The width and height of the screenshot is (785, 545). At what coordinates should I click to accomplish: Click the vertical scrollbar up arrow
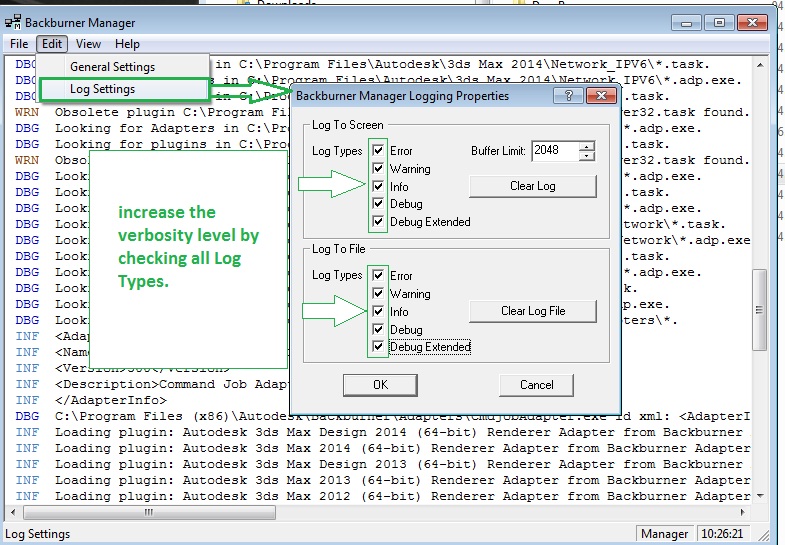(760, 65)
